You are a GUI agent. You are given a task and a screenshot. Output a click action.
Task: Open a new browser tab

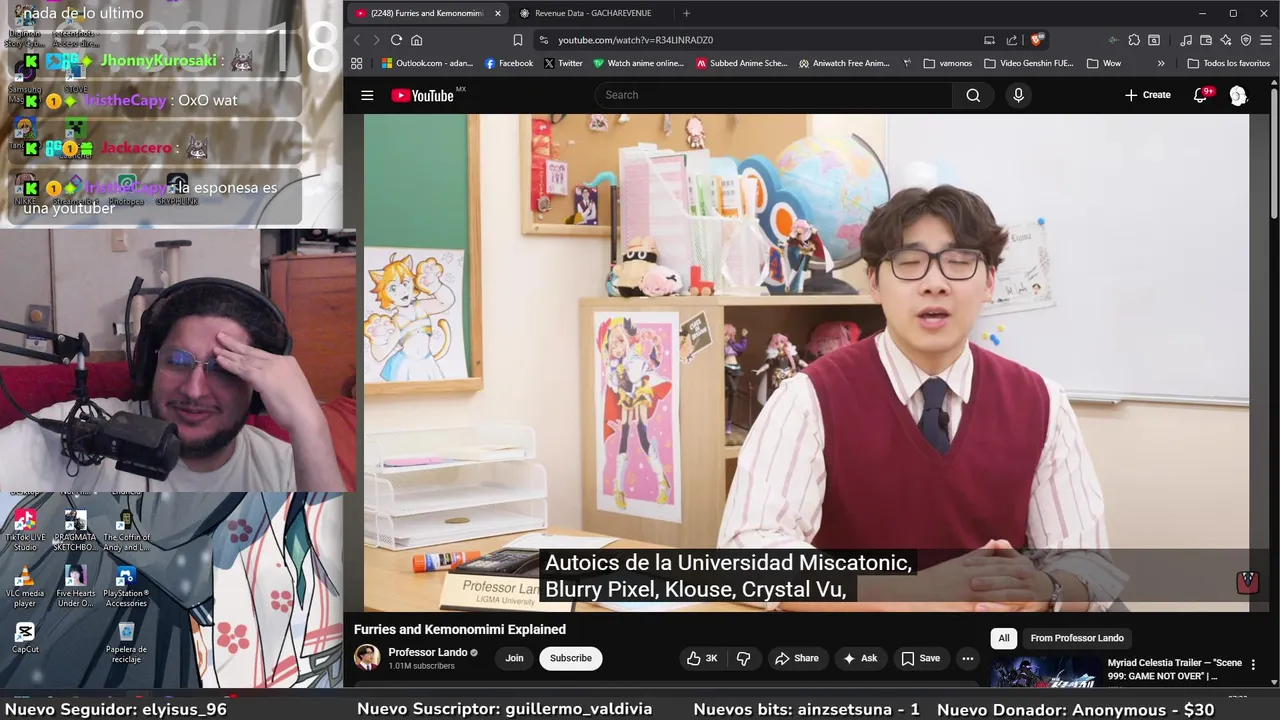coord(686,13)
